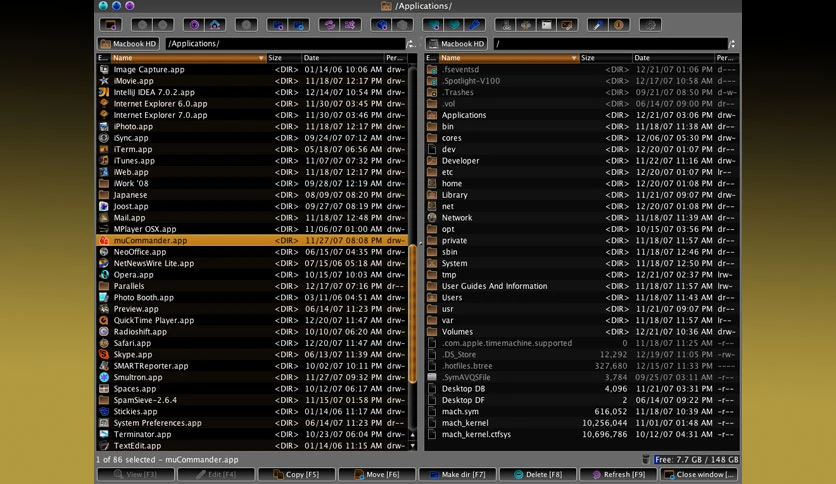Click the blue Reveal in desktop icon
The width and height of the screenshot is (836, 484).
[x=598, y=25]
